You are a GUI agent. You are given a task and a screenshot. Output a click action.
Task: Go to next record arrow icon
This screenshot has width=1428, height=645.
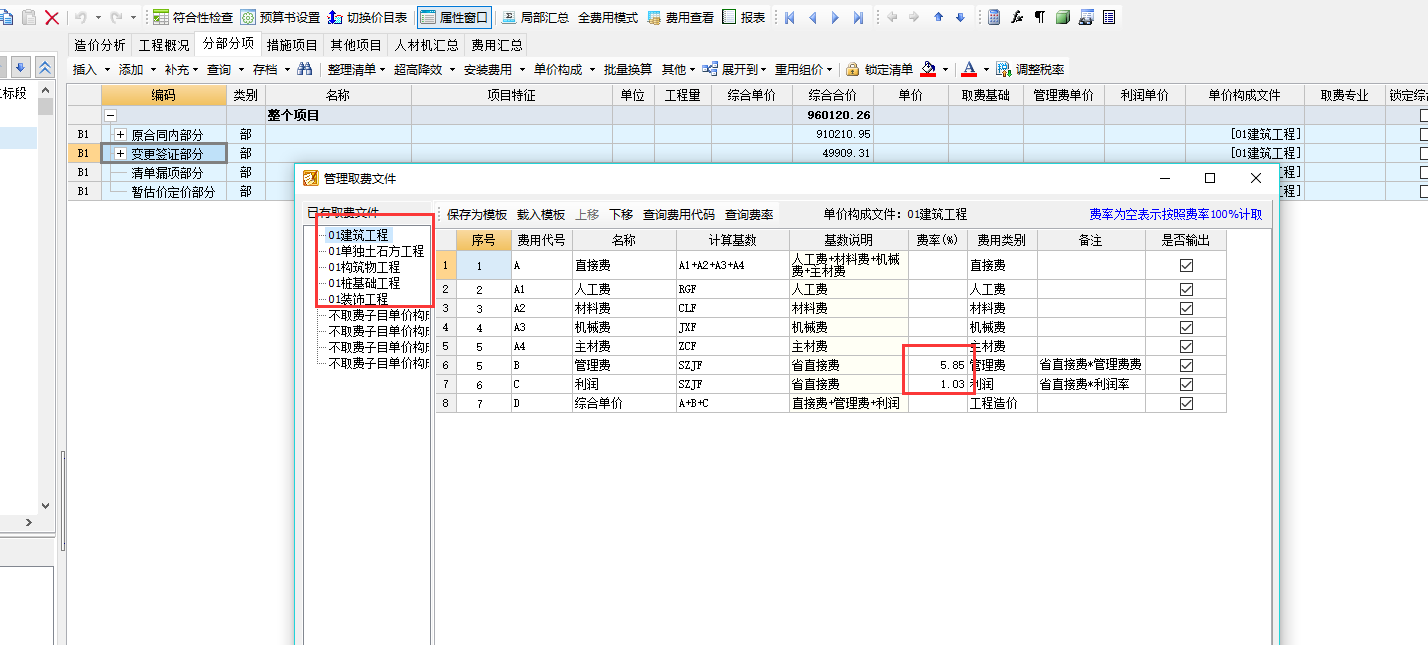point(836,18)
